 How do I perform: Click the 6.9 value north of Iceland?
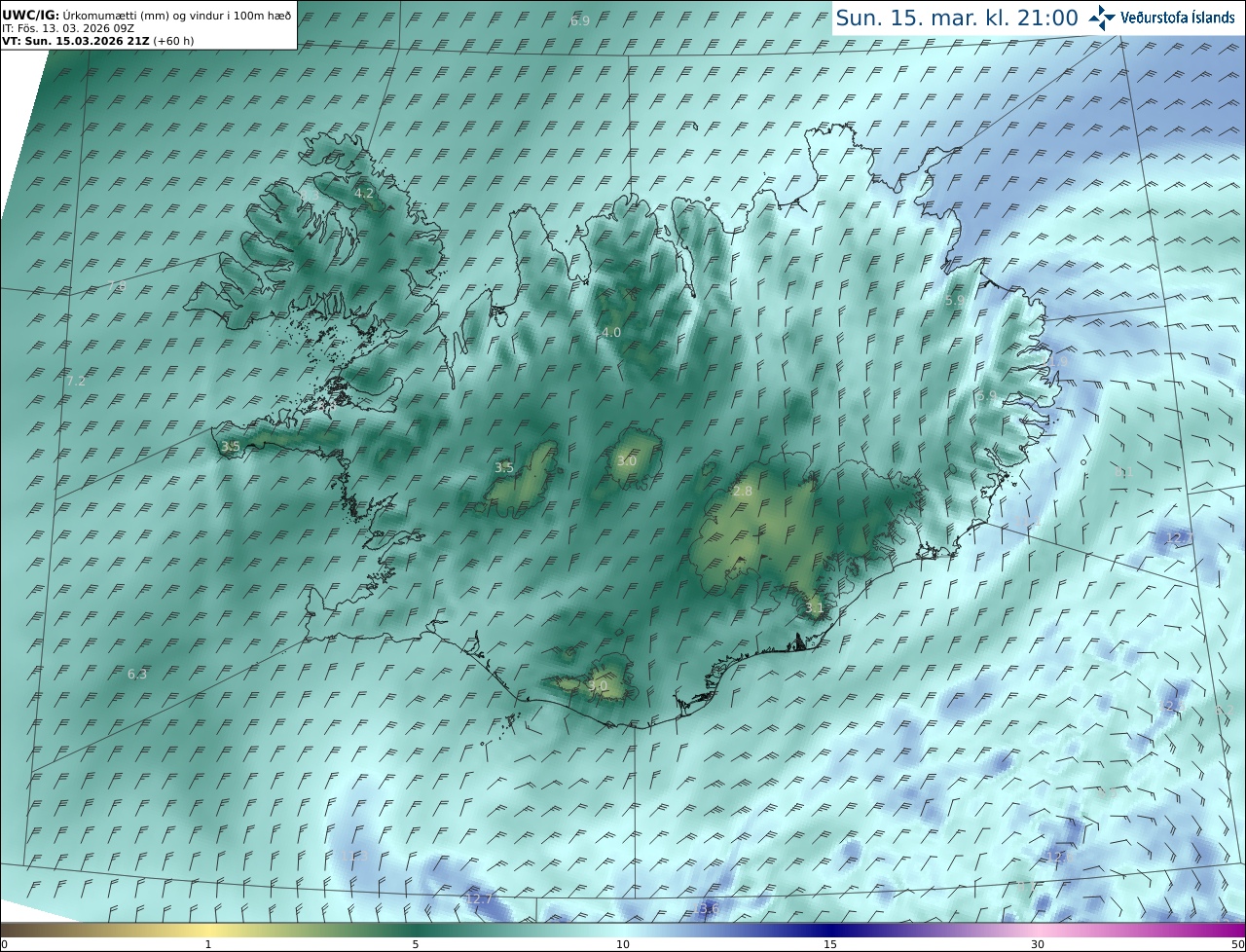(x=580, y=20)
